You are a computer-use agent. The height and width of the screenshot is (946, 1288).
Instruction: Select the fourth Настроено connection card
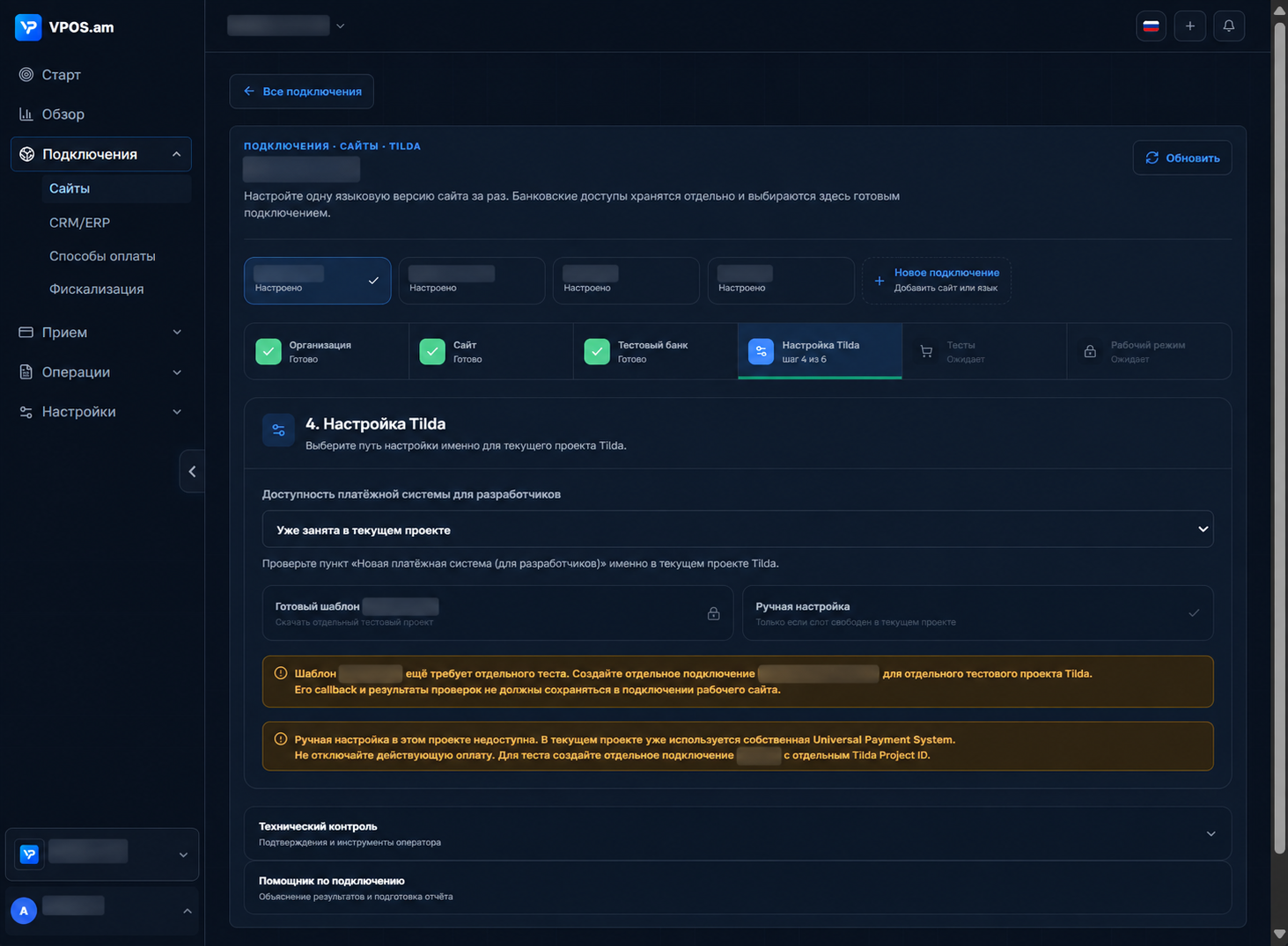click(781, 281)
